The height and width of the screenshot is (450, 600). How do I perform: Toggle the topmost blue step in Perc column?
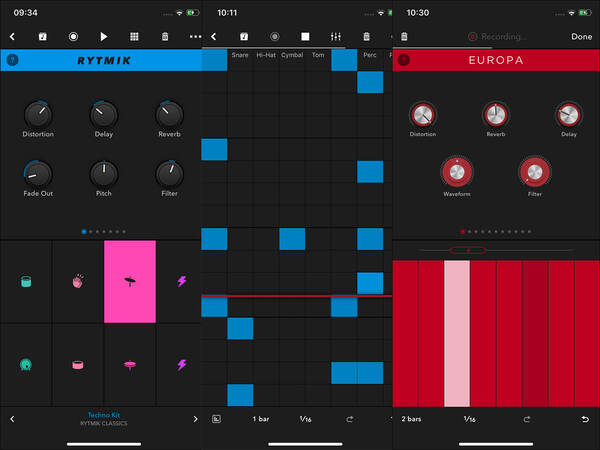pos(370,82)
